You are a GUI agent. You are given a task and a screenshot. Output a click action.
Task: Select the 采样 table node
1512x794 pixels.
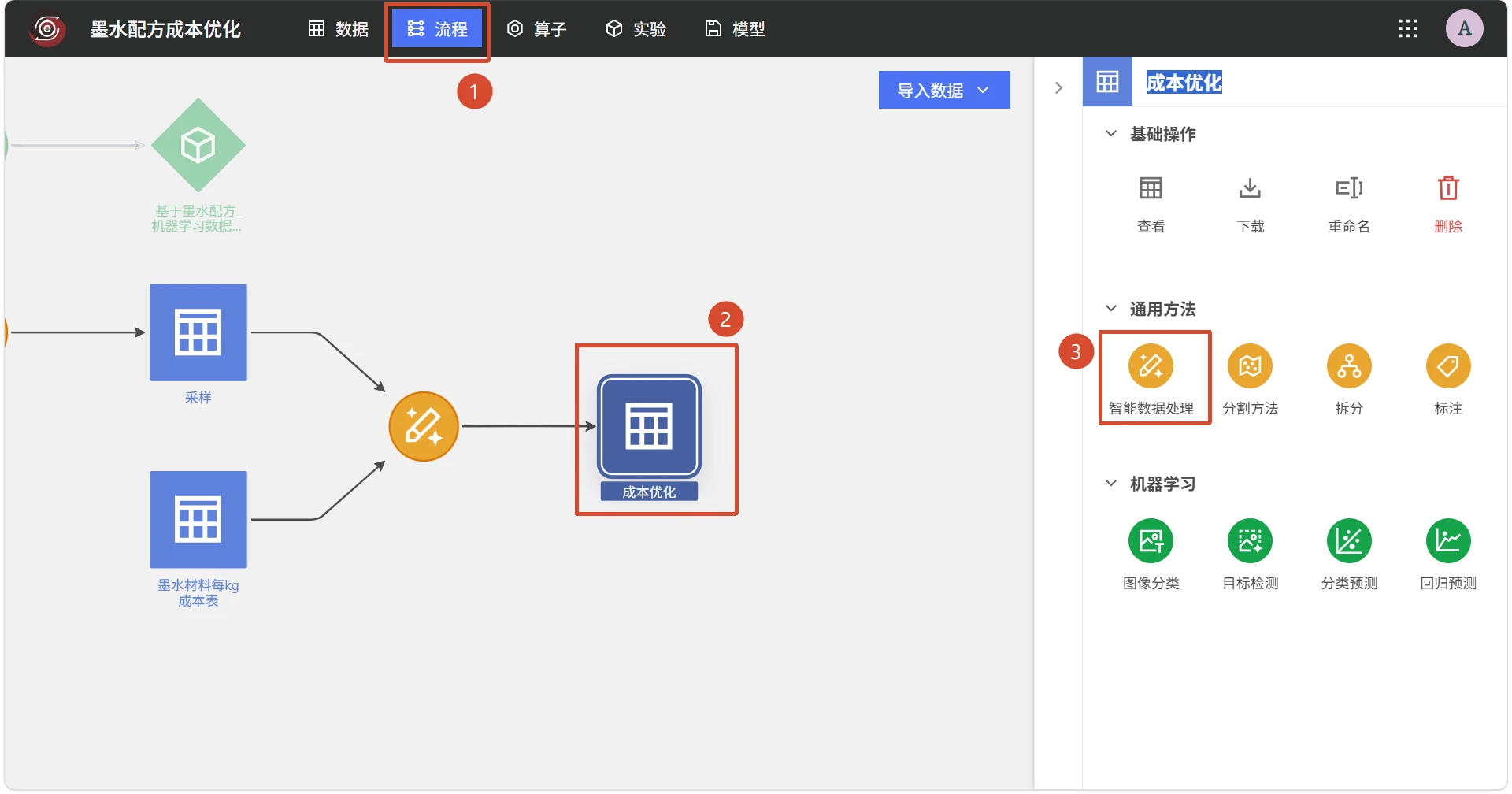tap(198, 332)
